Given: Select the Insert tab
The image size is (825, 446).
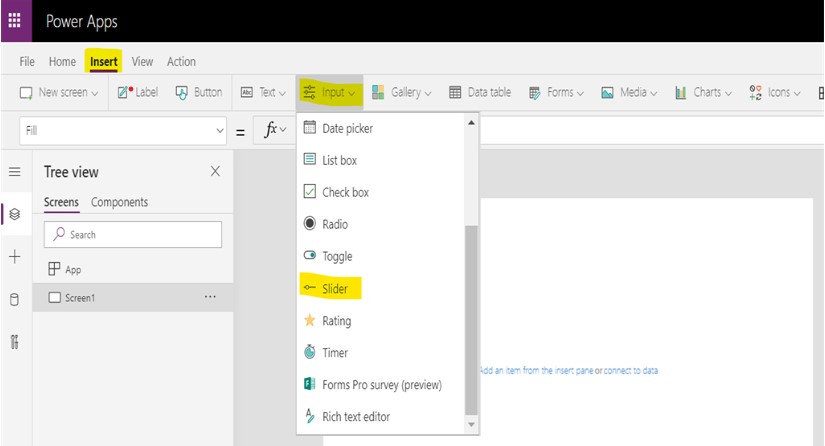Looking at the screenshot, I should (x=104, y=62).
